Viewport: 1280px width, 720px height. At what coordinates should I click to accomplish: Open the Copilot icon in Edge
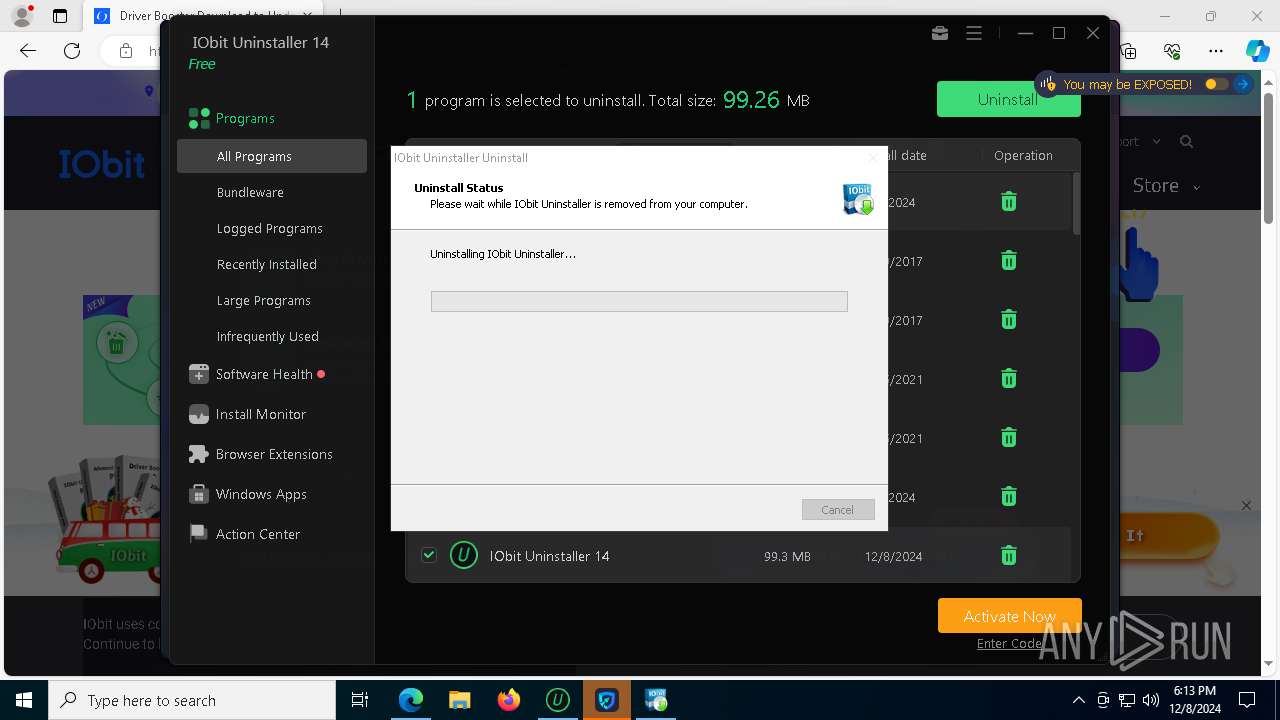1257,51
